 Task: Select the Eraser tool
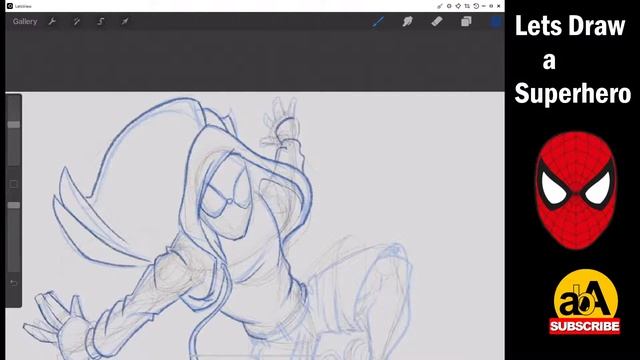click(x=437, y=21)
